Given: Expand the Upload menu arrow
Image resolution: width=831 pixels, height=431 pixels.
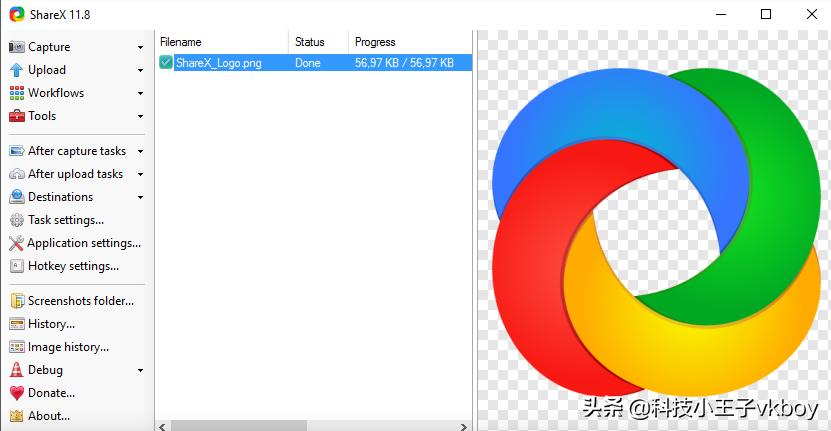Looking at the screenshot, I should tap(140, 71).
